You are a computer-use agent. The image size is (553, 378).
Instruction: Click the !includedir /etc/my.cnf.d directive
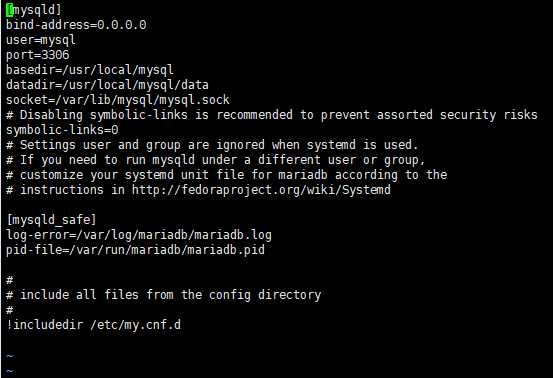(x=93, y=325)
